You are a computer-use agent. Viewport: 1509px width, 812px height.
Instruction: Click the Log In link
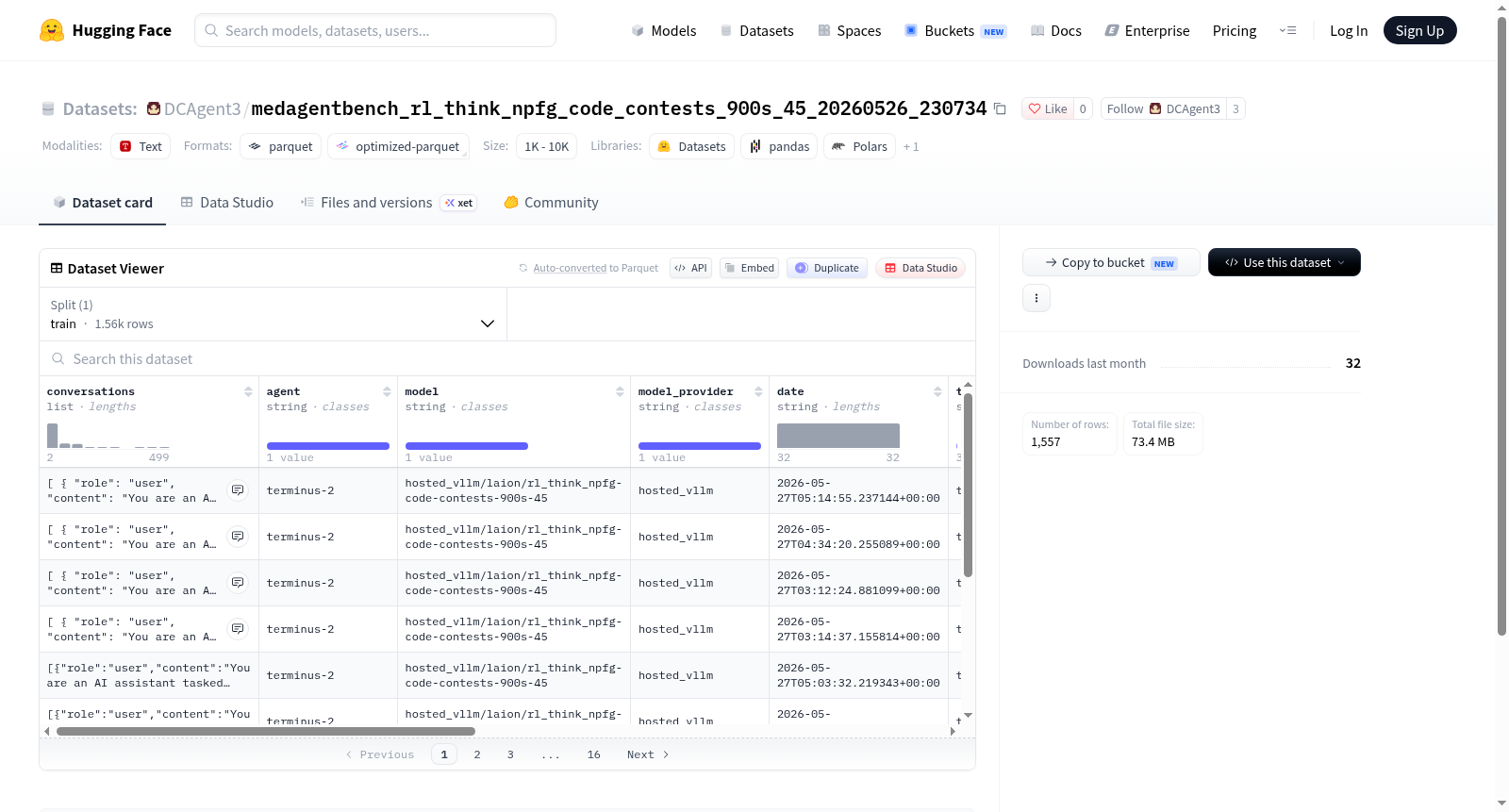[x=1349, y=31]
